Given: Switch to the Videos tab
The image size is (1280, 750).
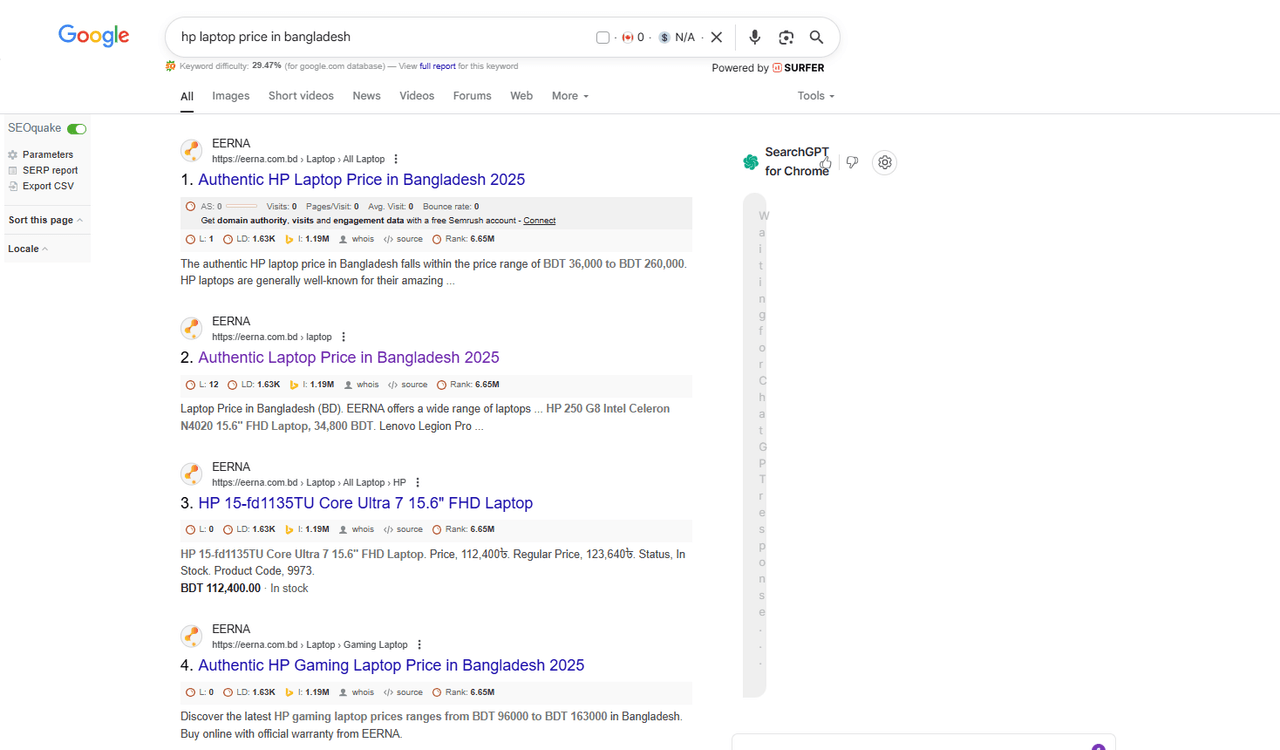Looking at the screenshot, I should [417, 96].
